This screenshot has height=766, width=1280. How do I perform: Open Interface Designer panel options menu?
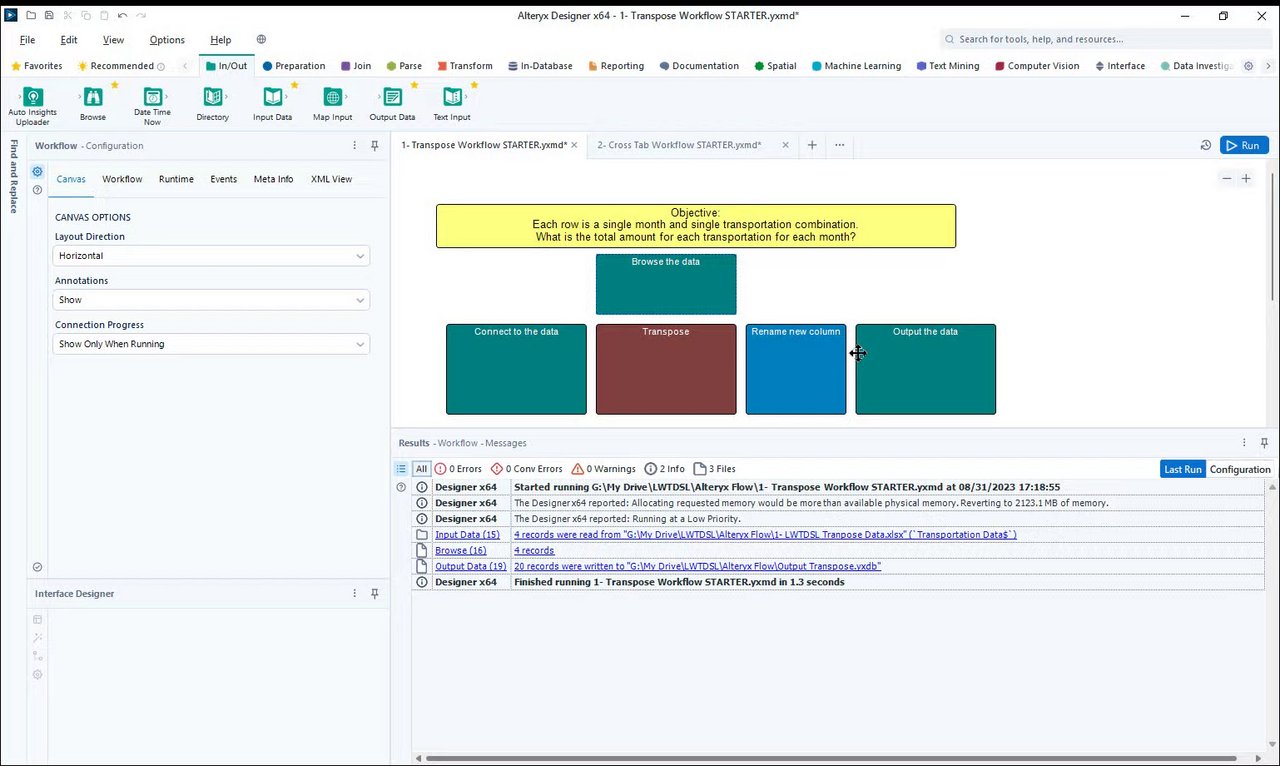point(355,594)
